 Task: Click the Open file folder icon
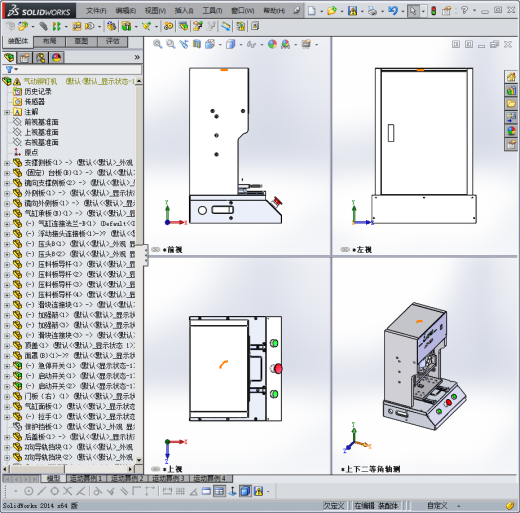(332, 11)
